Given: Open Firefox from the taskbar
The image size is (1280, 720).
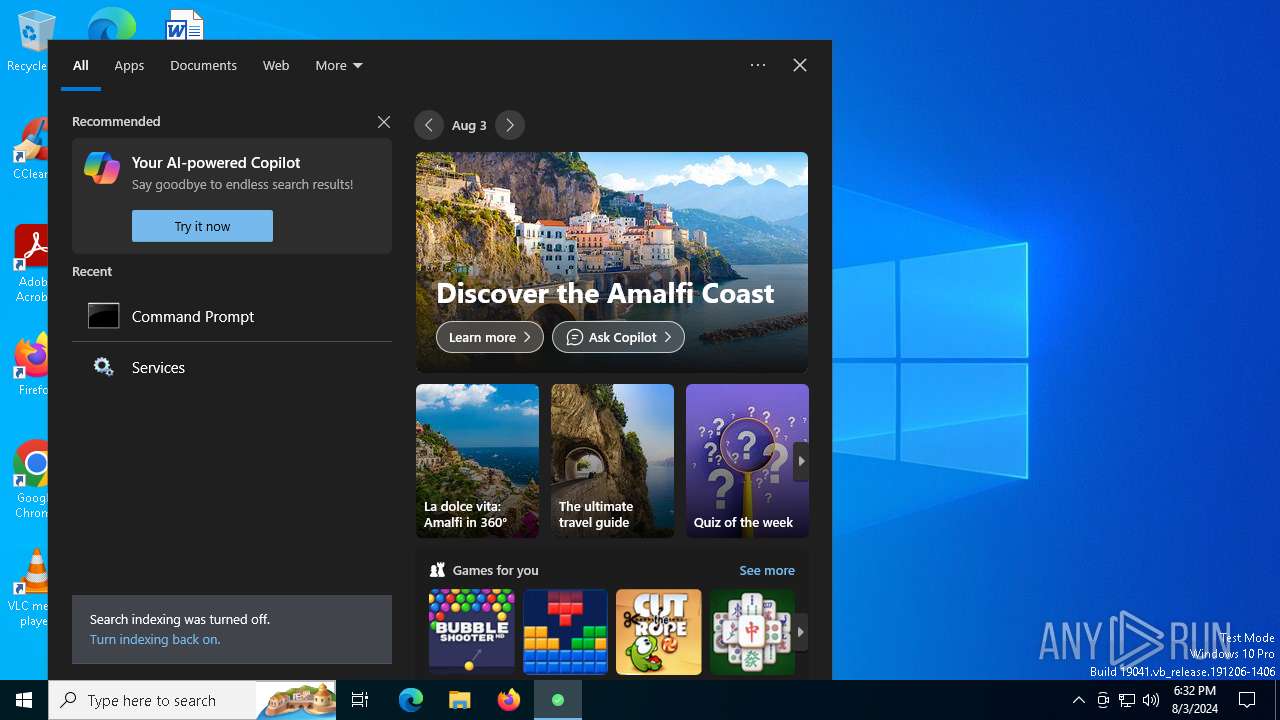Looking at the screenshot, I should [x=509, y=700].
